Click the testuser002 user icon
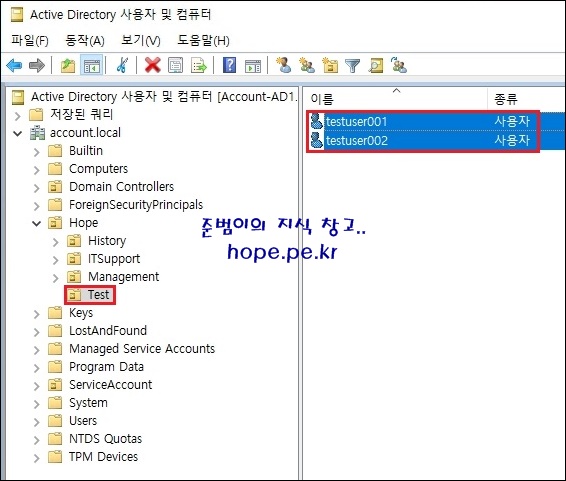The width and height of the screenshot is (566, 481). (x=317, y=140)
